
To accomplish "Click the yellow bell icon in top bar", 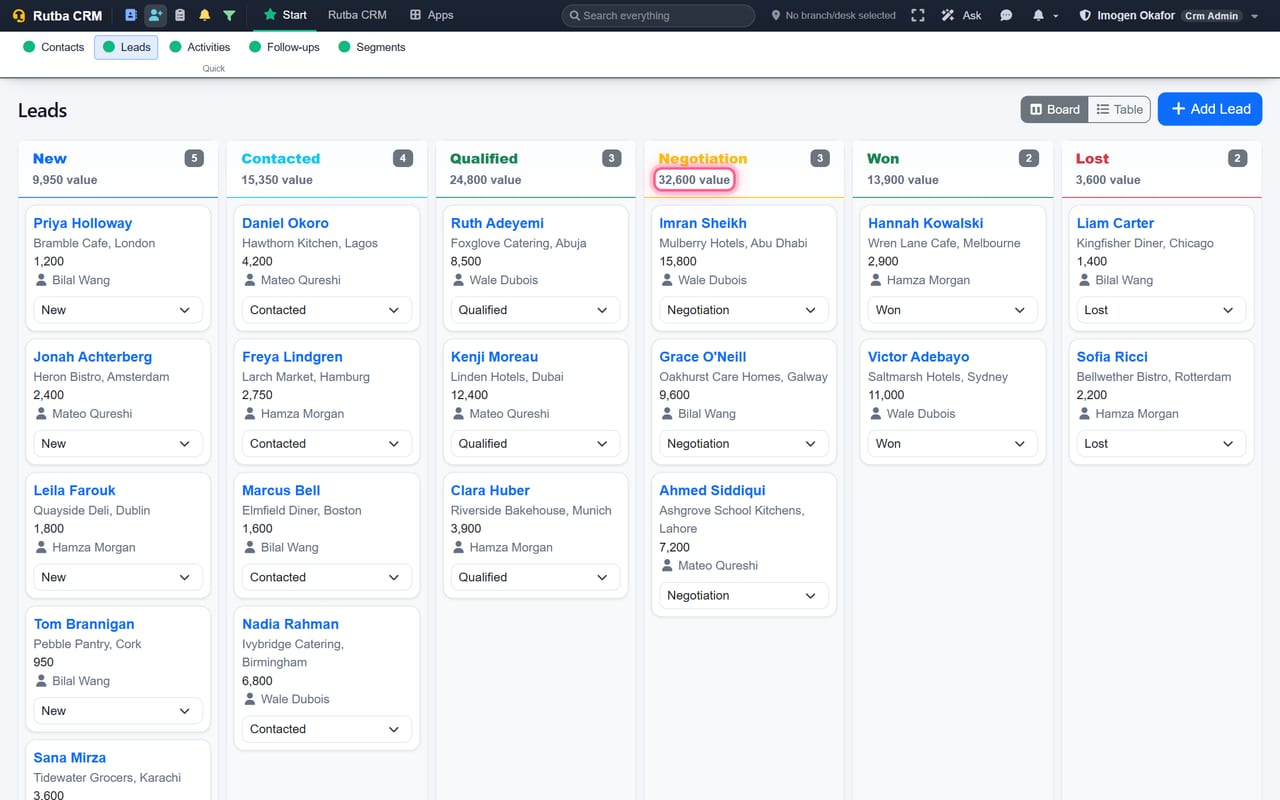I will (205, 15).
